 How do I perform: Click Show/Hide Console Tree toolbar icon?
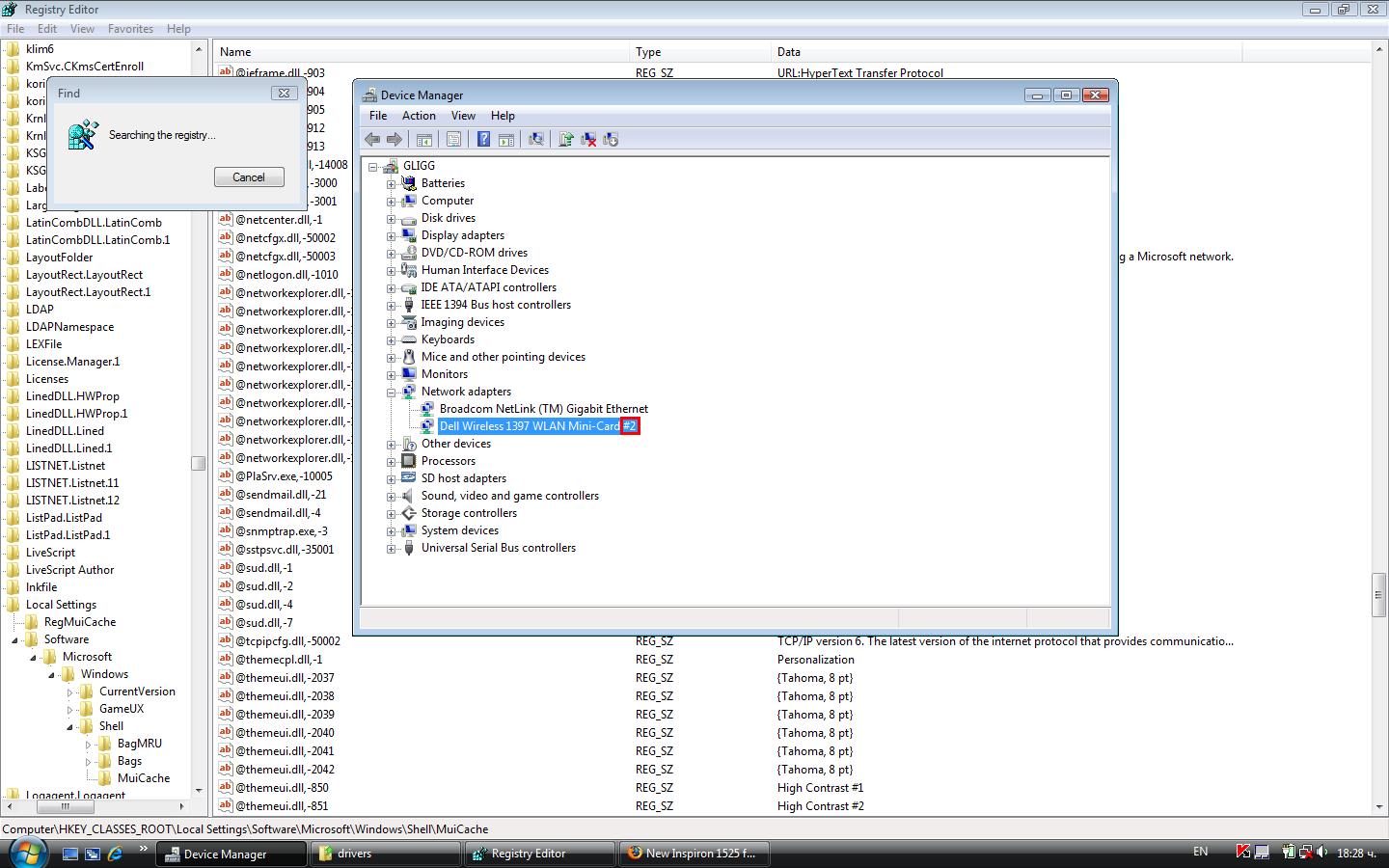click(423, 140)
